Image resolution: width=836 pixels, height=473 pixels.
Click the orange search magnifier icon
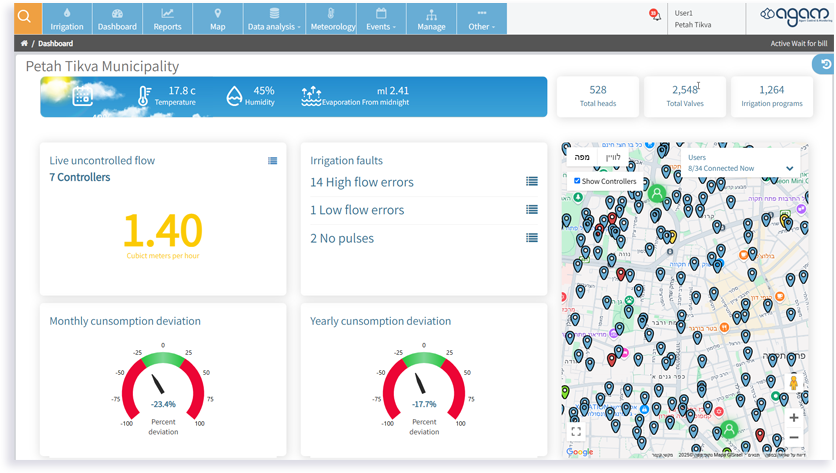(x=24, y=17)
